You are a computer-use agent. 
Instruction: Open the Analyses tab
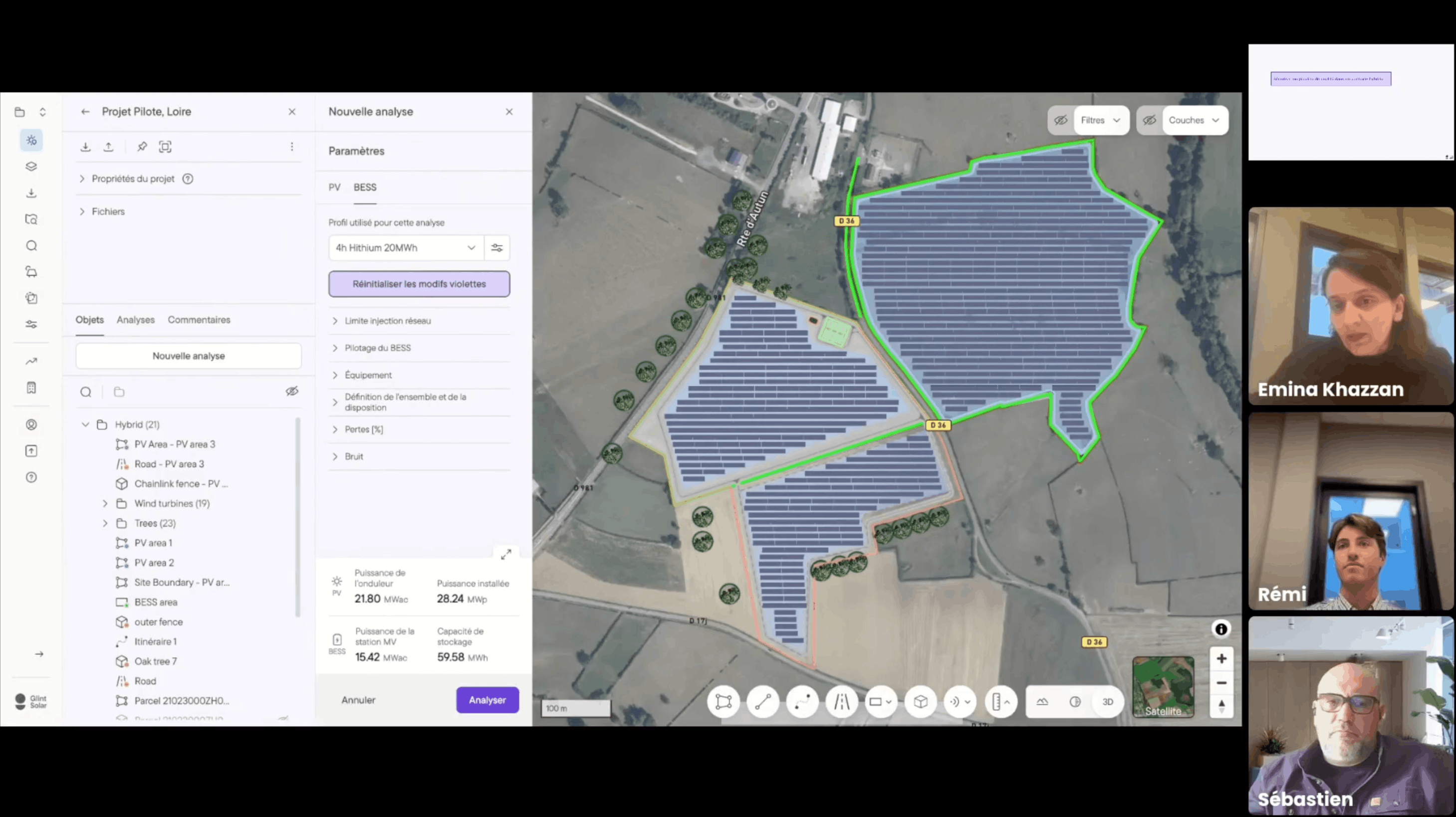[x=136, y=320]
